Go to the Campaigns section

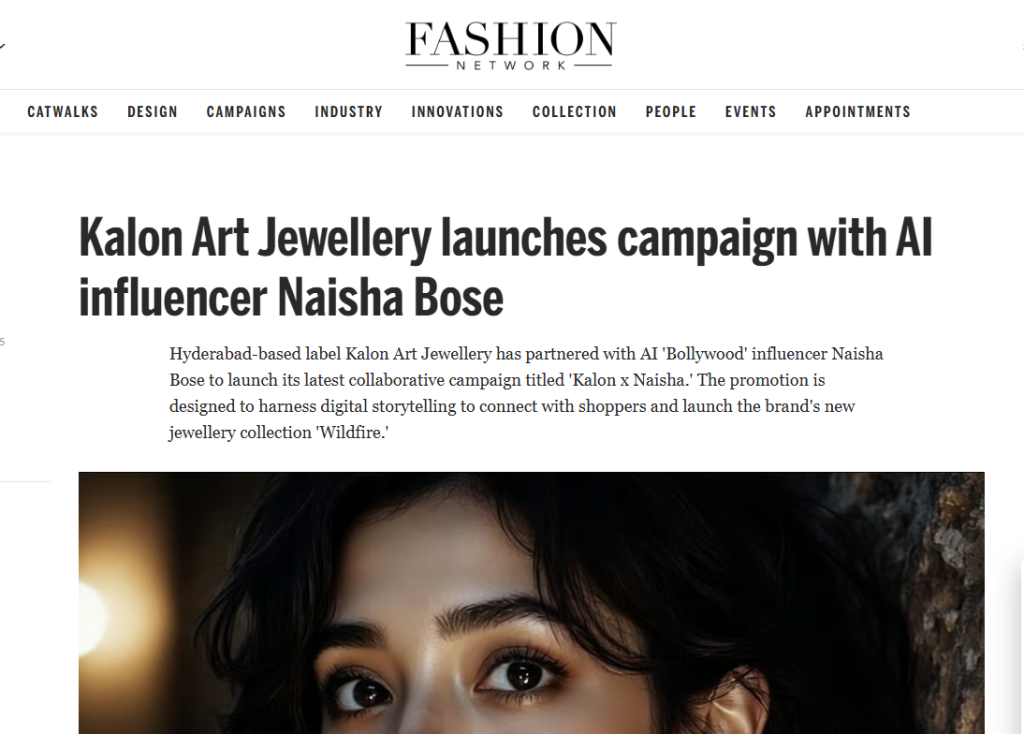pyautogui.click(x=246, y=112)
